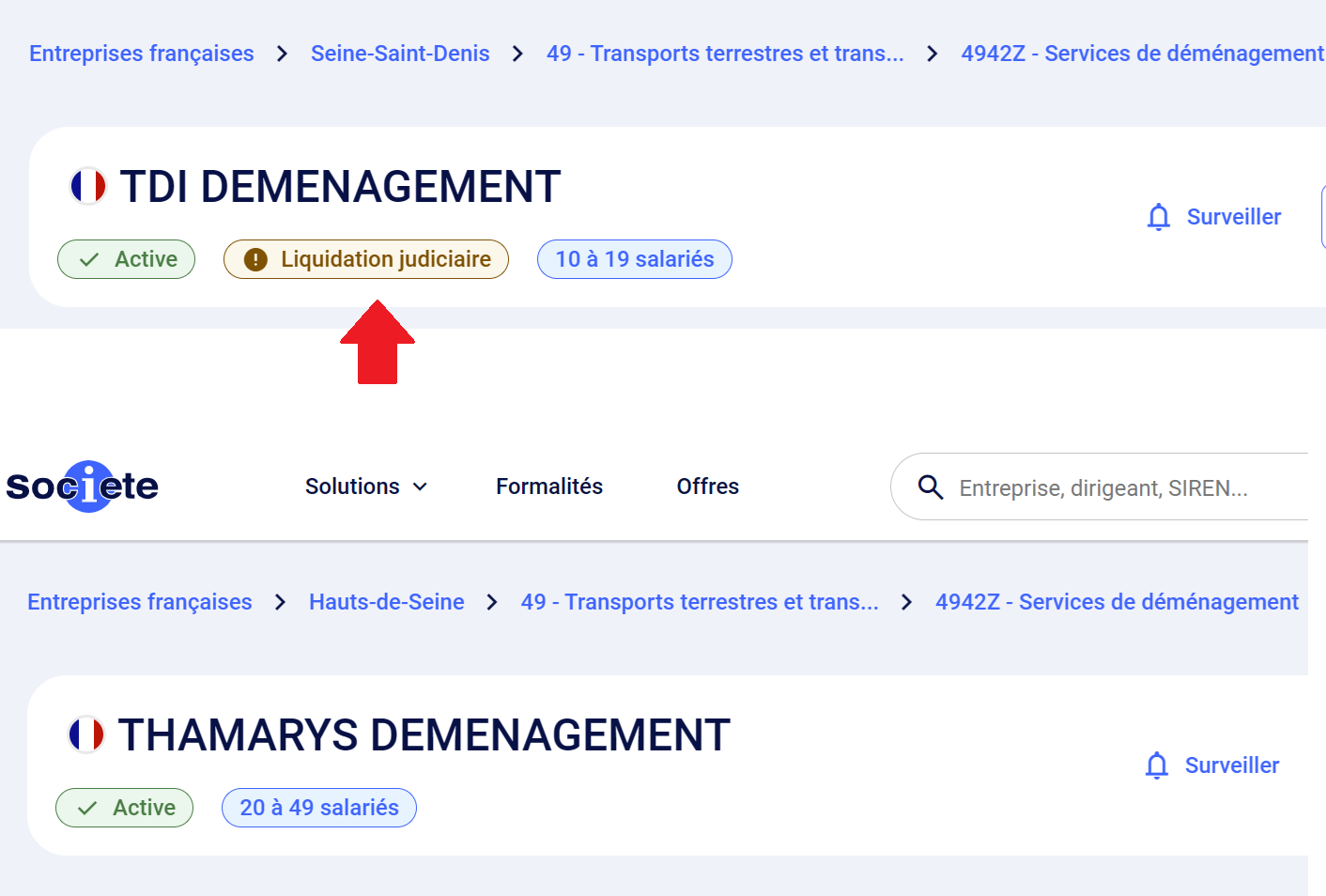The image size is (1326, 896).
Task: Open 49 - Transports terrestres breadcrumb above THAMARYS
Action: point(700,602)
